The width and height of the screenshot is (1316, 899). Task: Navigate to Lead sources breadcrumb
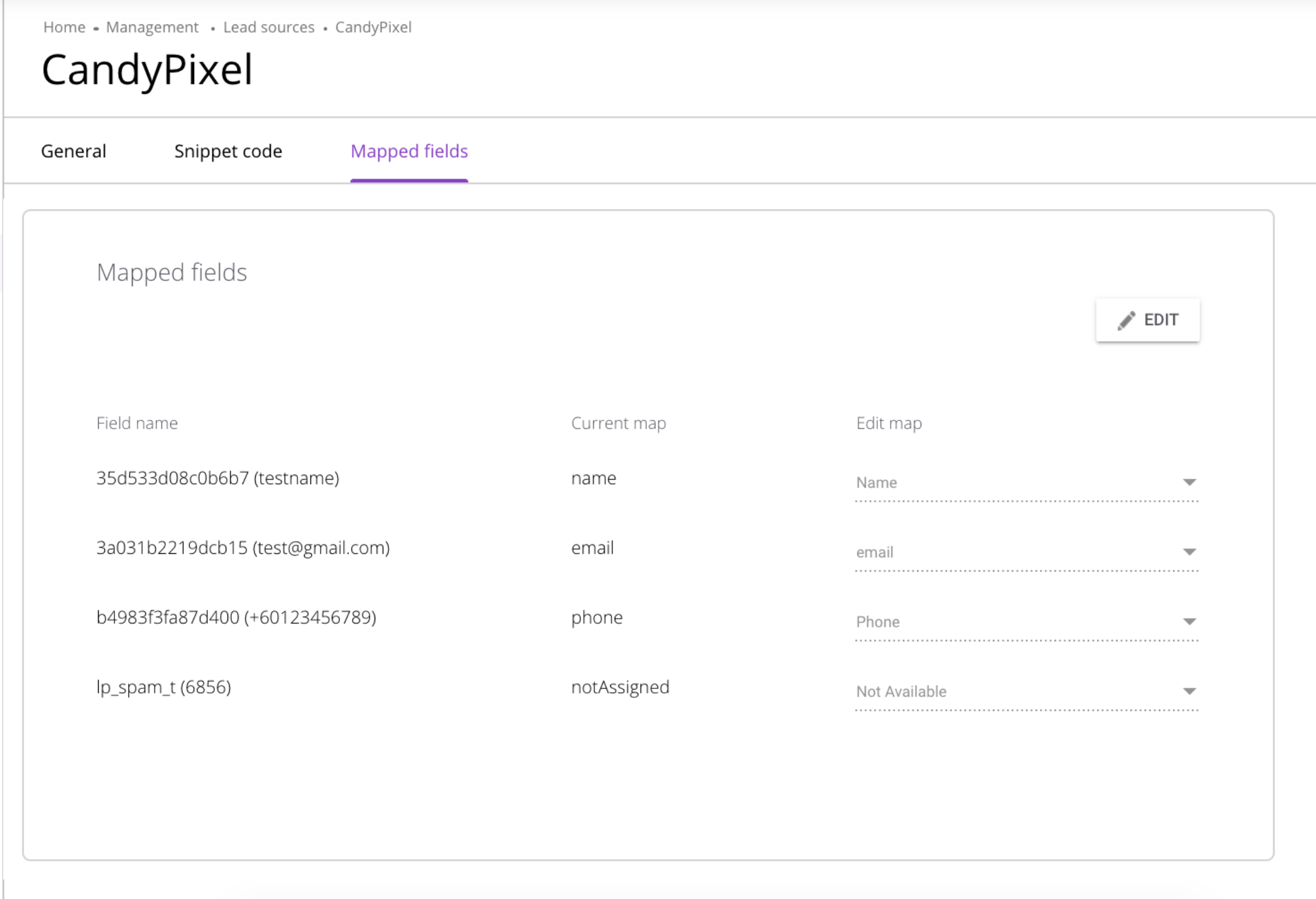pos(269,27)
